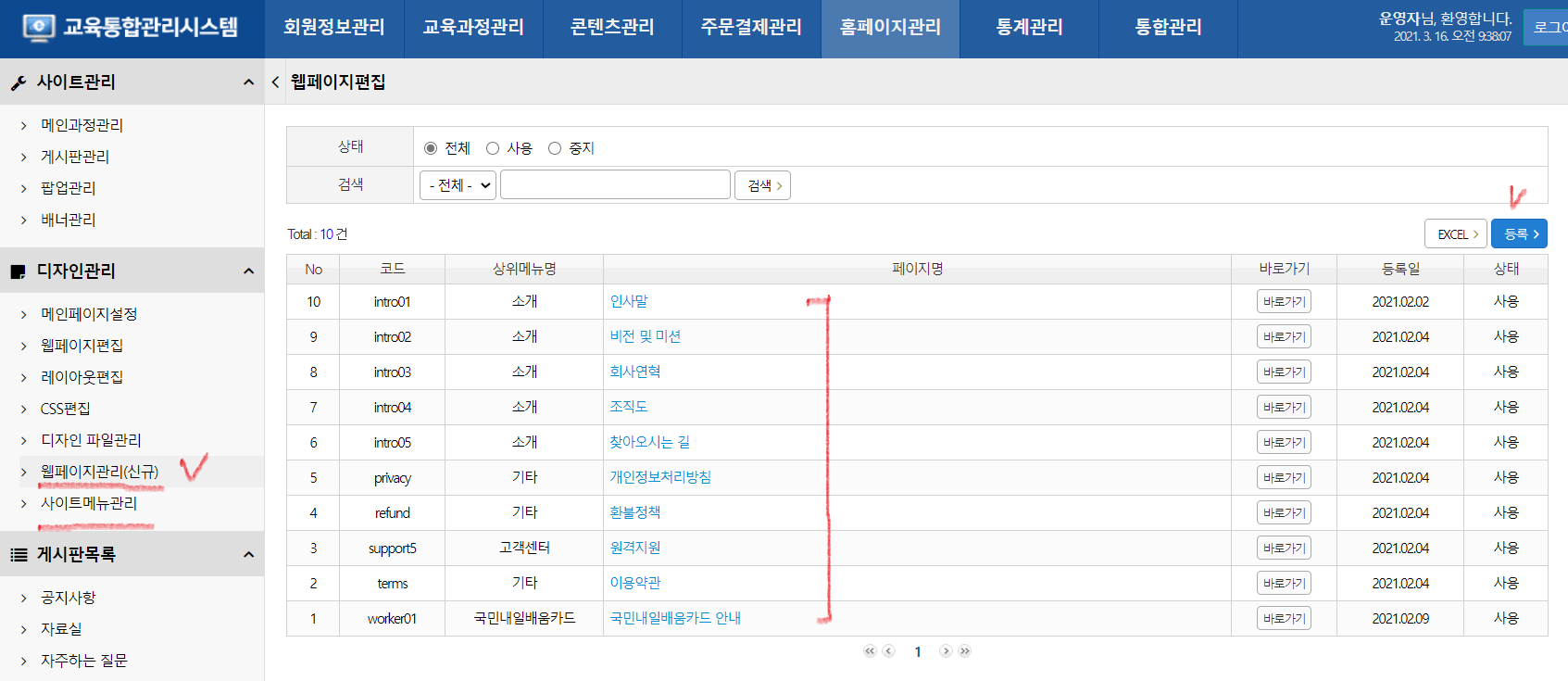The image size is (1568, 681).
Task: Collapse the 디자인관리 sidebar section
Action: pyautogui.click(x=248, y=271)
